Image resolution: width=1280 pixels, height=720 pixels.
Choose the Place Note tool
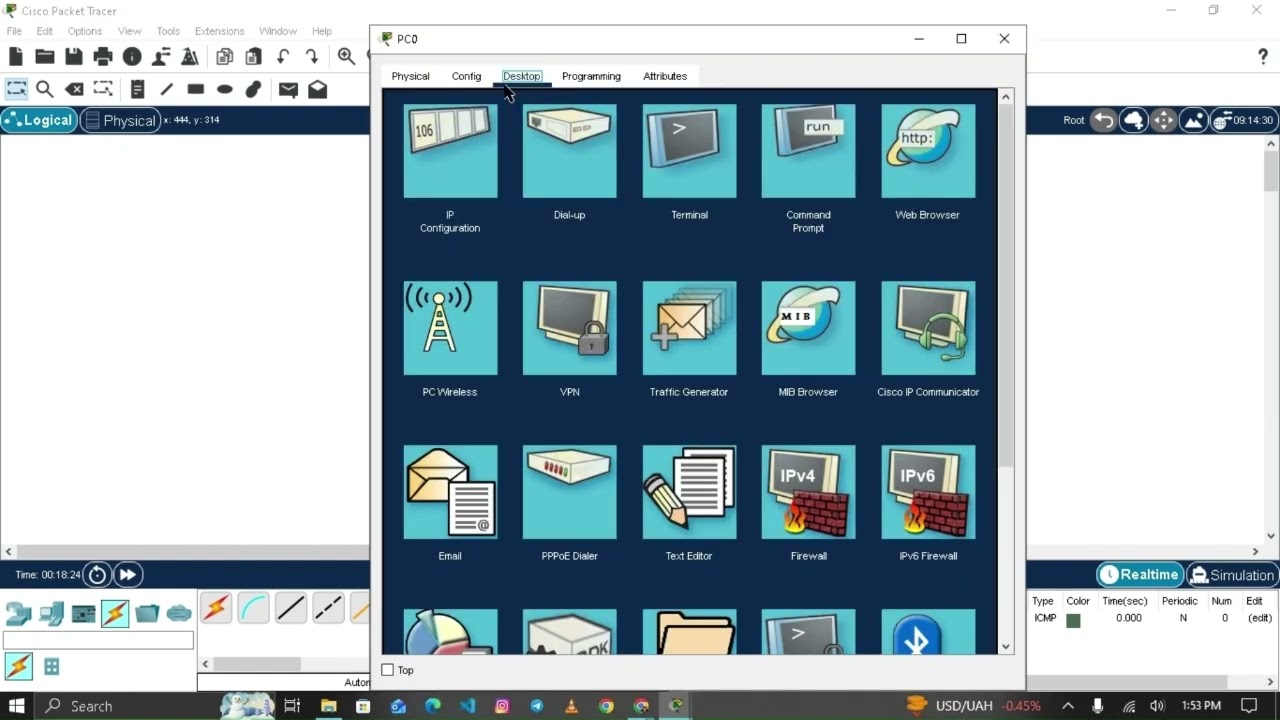(x=138, y=89)
